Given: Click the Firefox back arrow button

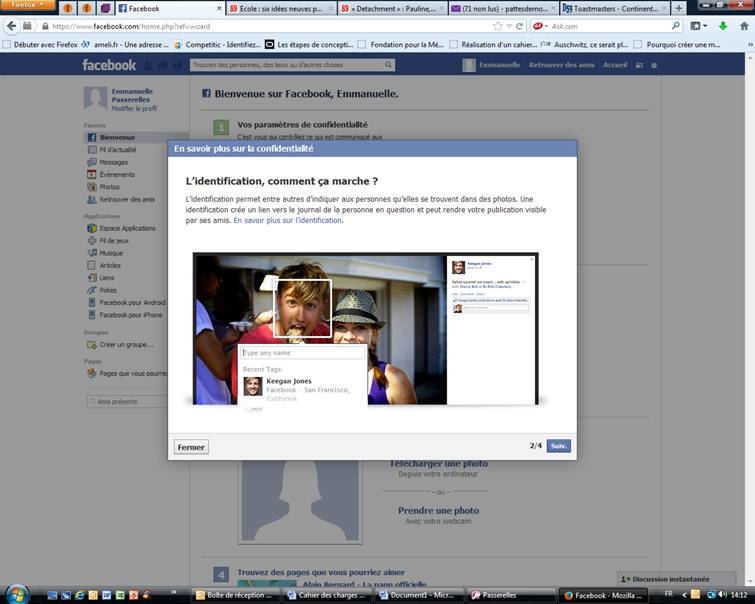Looking at the screenshot, I should pyautogui.click(x=11, y=26).
